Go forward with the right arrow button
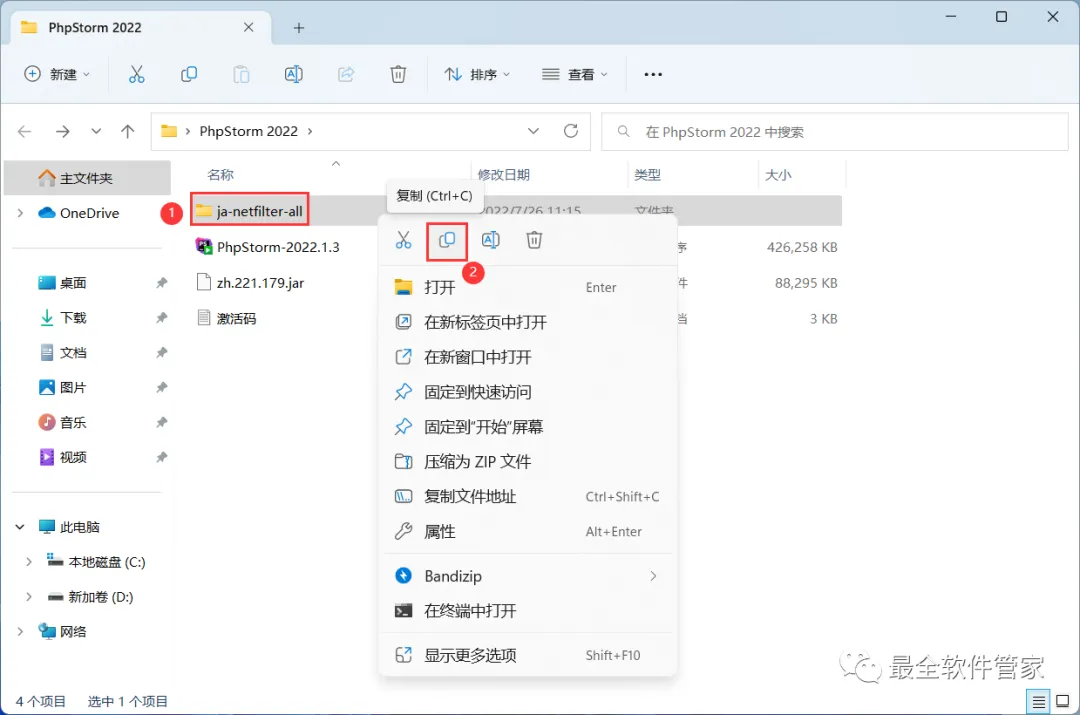The width and height of the screenshot is (1080, 715). click(x=63, y=131)
